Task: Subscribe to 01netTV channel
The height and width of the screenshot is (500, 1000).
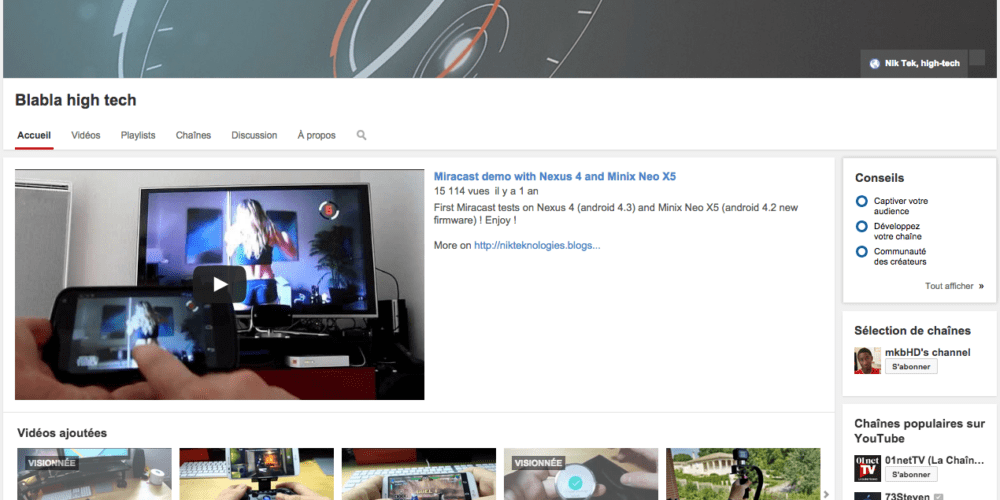Action: pyautogui.click(x=911, y=474)
